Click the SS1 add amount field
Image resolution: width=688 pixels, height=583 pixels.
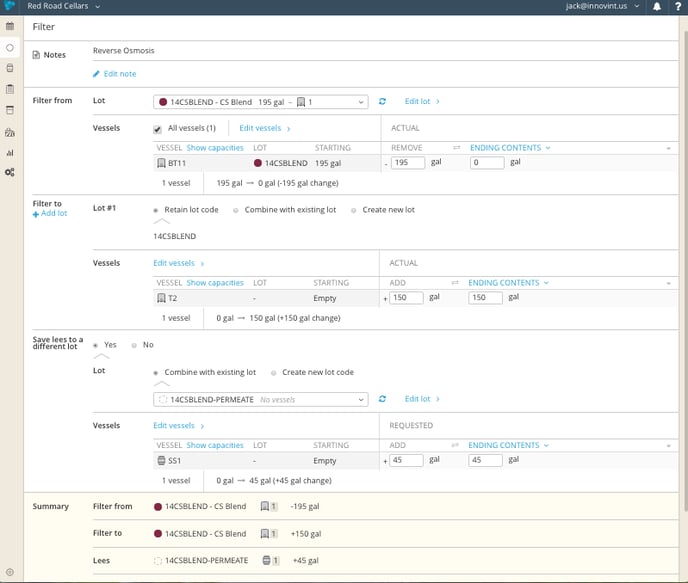406,460
